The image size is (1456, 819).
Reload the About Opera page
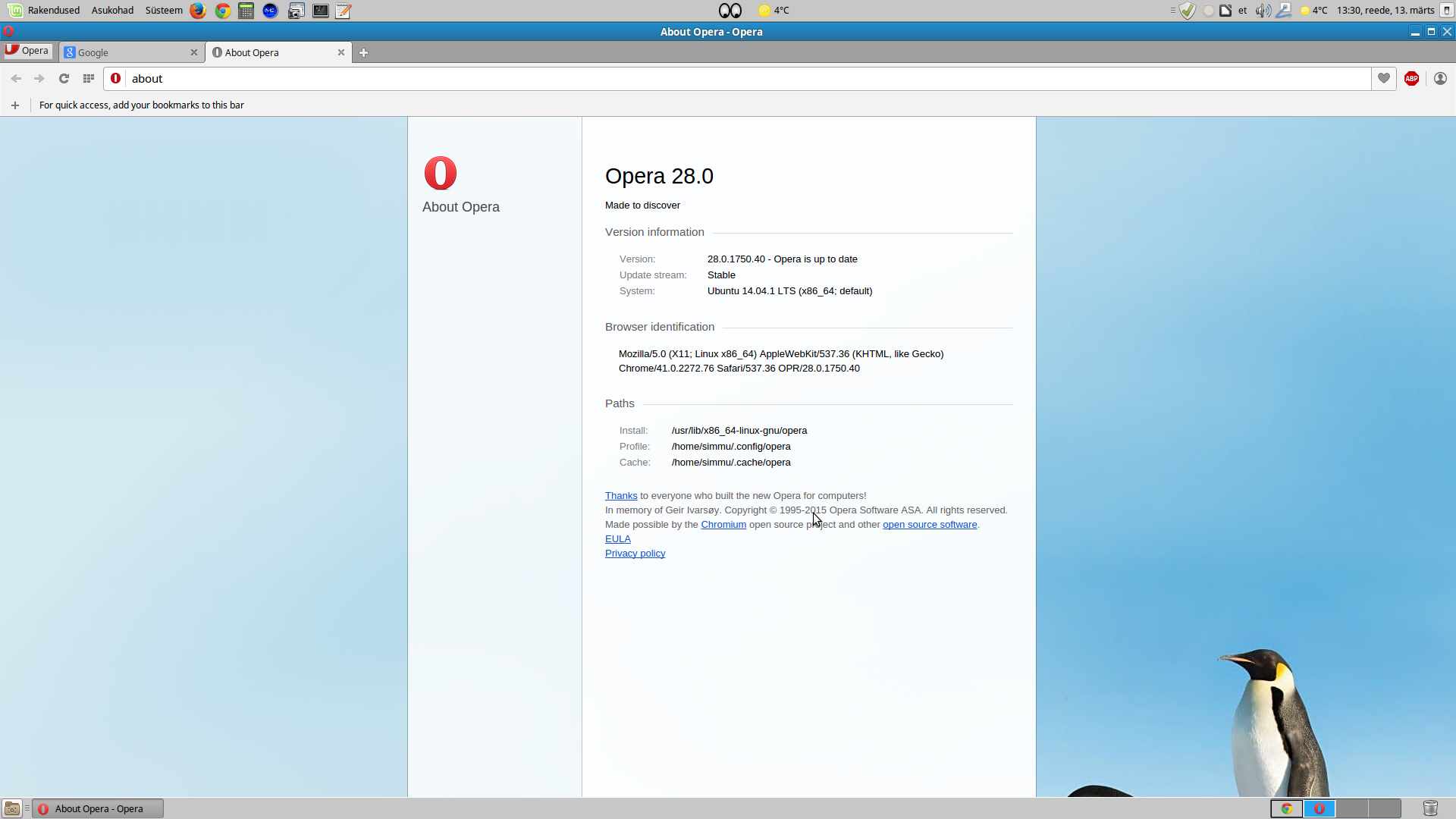(64, 79)
